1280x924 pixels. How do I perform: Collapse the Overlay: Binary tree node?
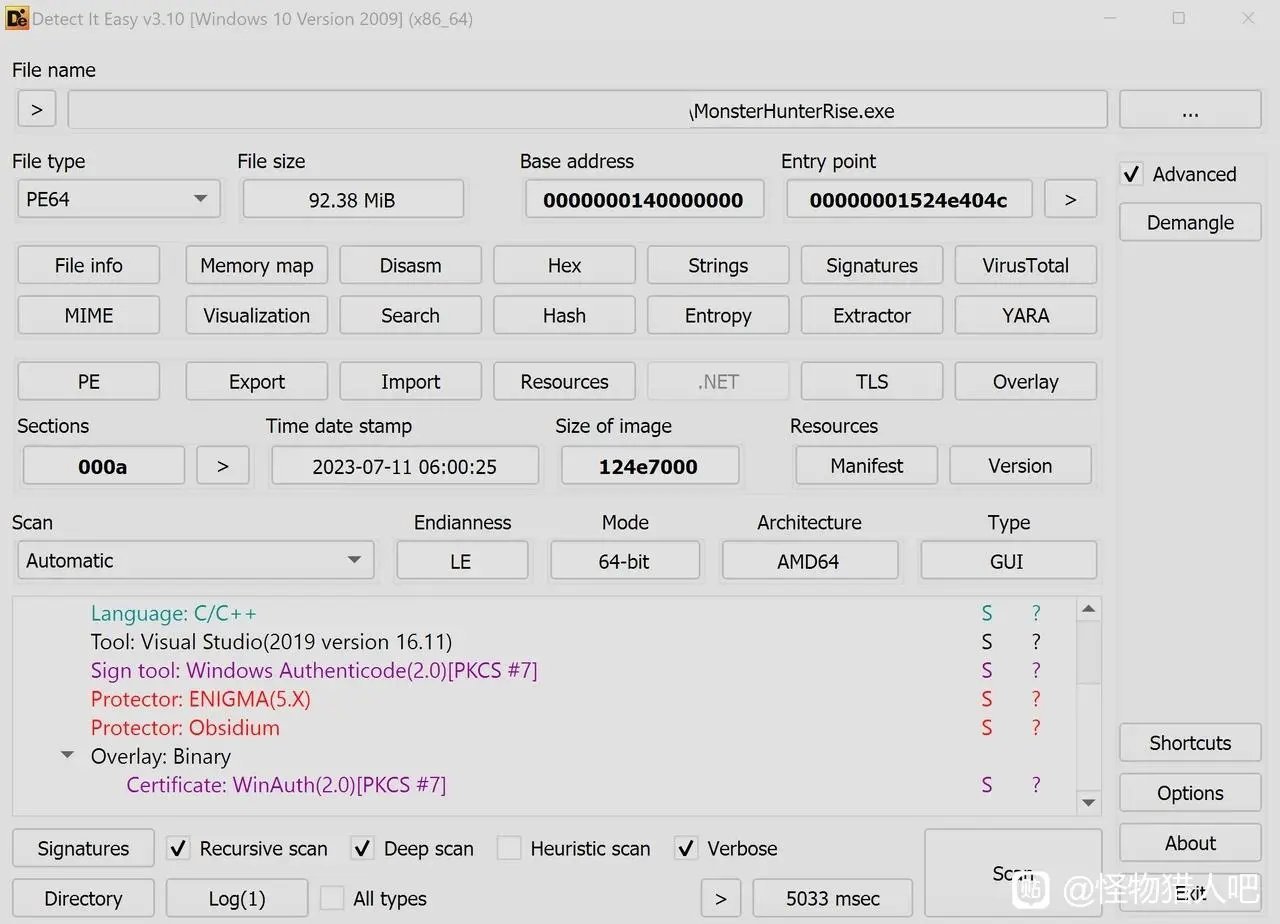tap(68, 756)
